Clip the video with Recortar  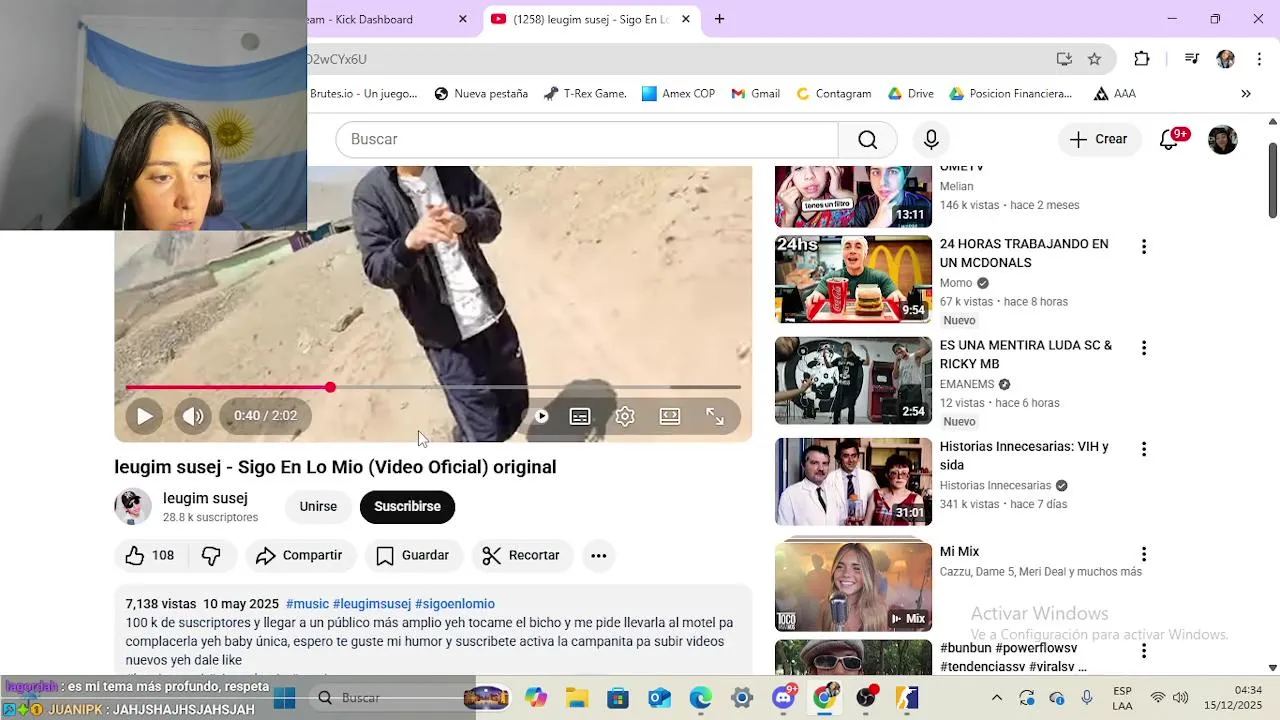coord(522,555)
